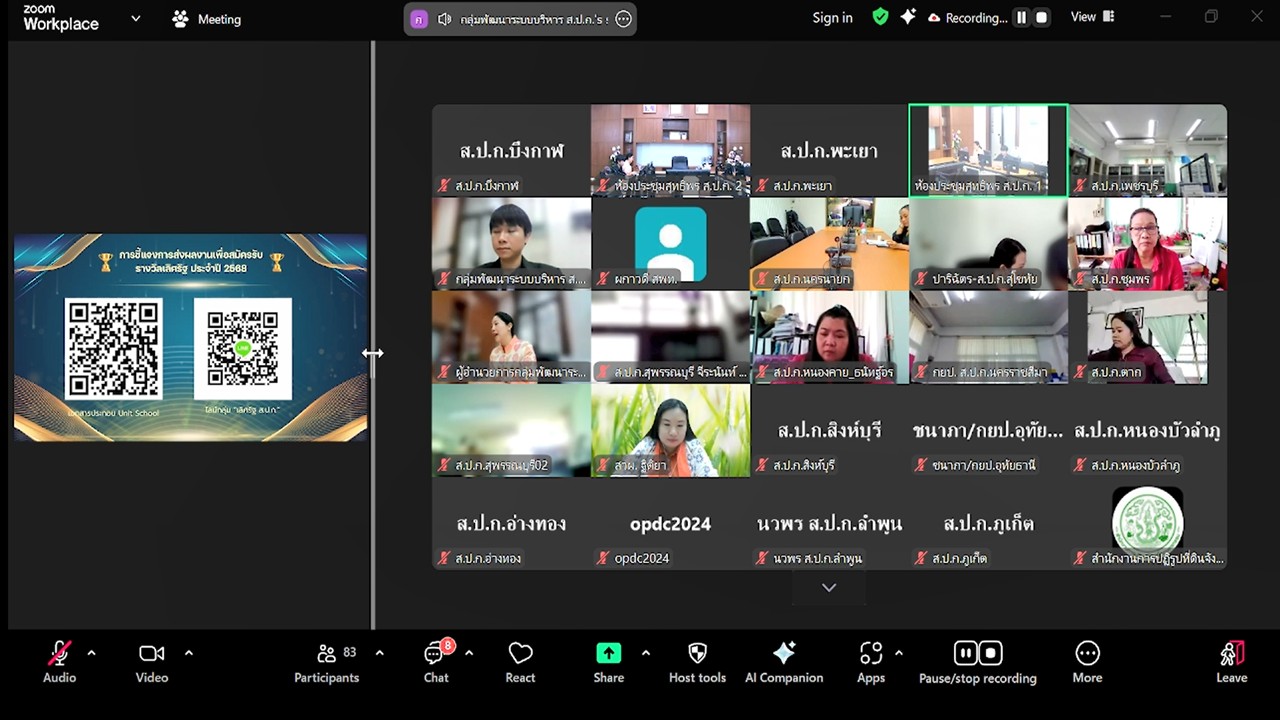Stop recording from top bar

click(x=1041, y=18)
